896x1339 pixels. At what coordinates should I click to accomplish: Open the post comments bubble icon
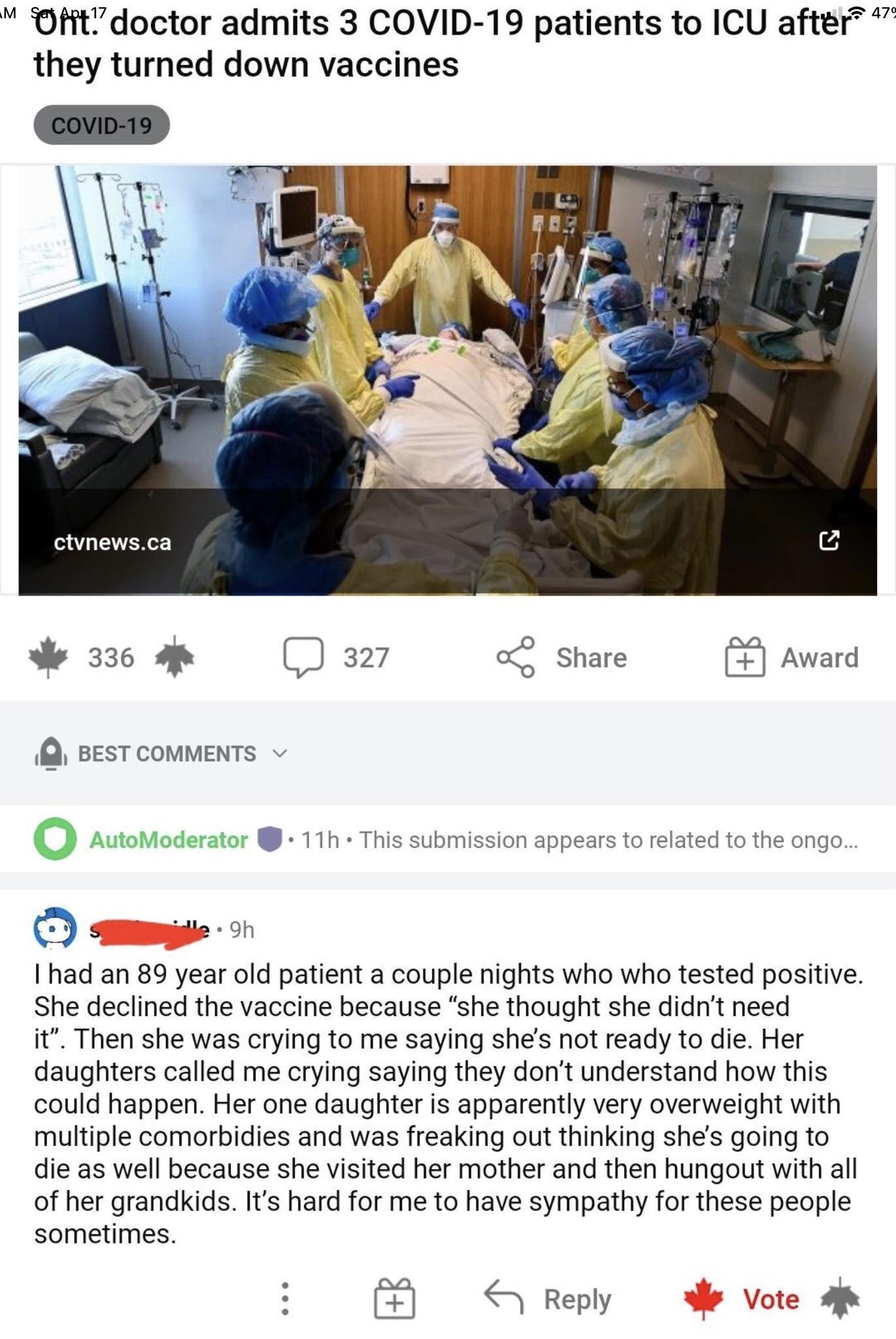(x=303, y=657)
